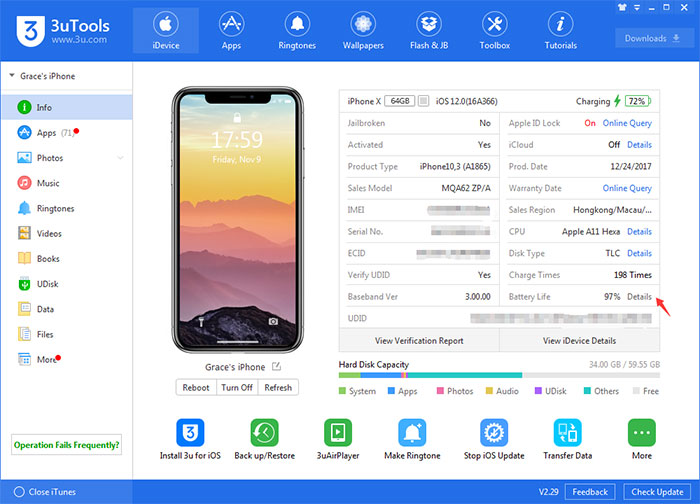Image resolution: width=700 pixels, height=504 pixels.
Task: Click the 72% battery indicator
Action: (638, 101)
